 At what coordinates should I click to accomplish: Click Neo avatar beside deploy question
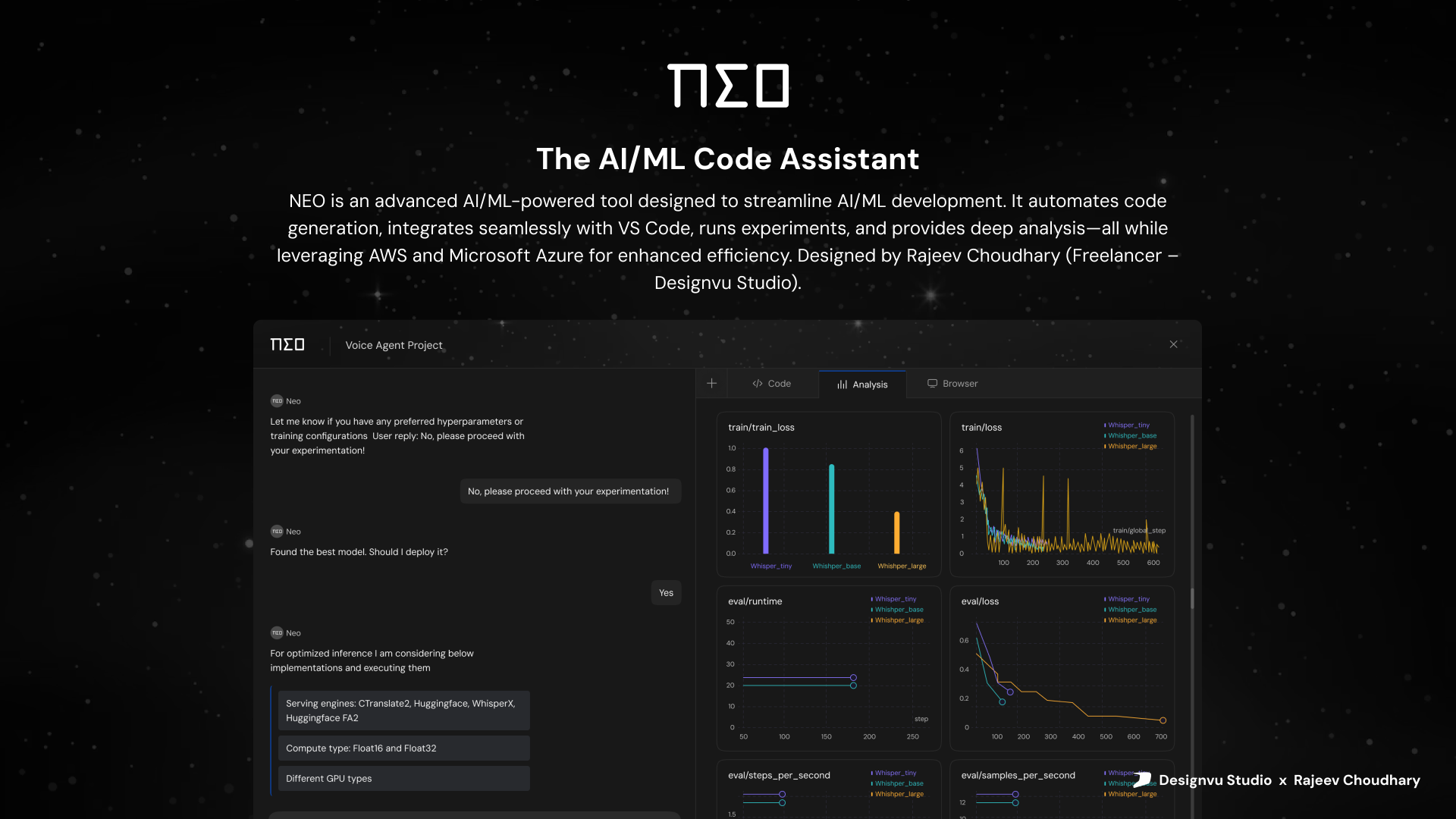pos(277,532)
